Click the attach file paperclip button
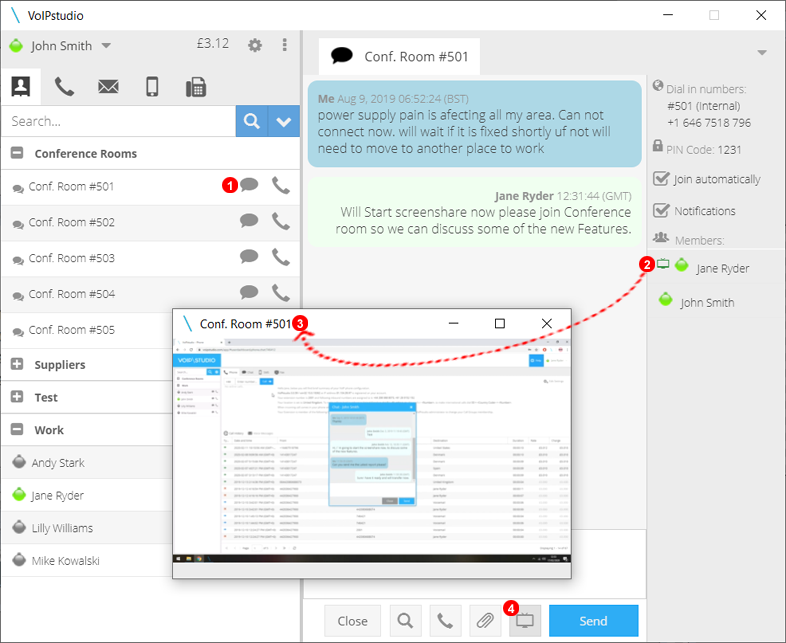 [485, 621]
